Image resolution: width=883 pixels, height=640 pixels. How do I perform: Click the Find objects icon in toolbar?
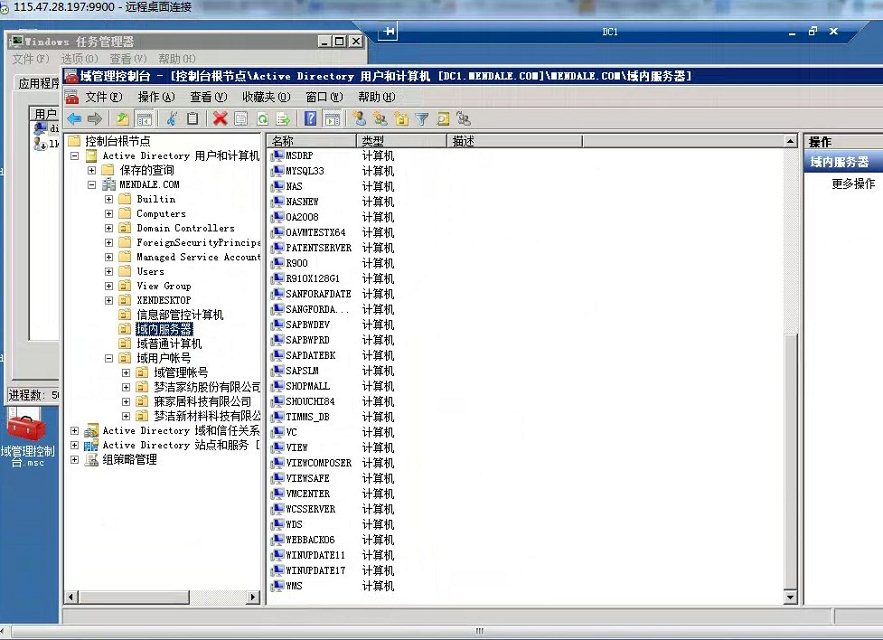point(443,118)
